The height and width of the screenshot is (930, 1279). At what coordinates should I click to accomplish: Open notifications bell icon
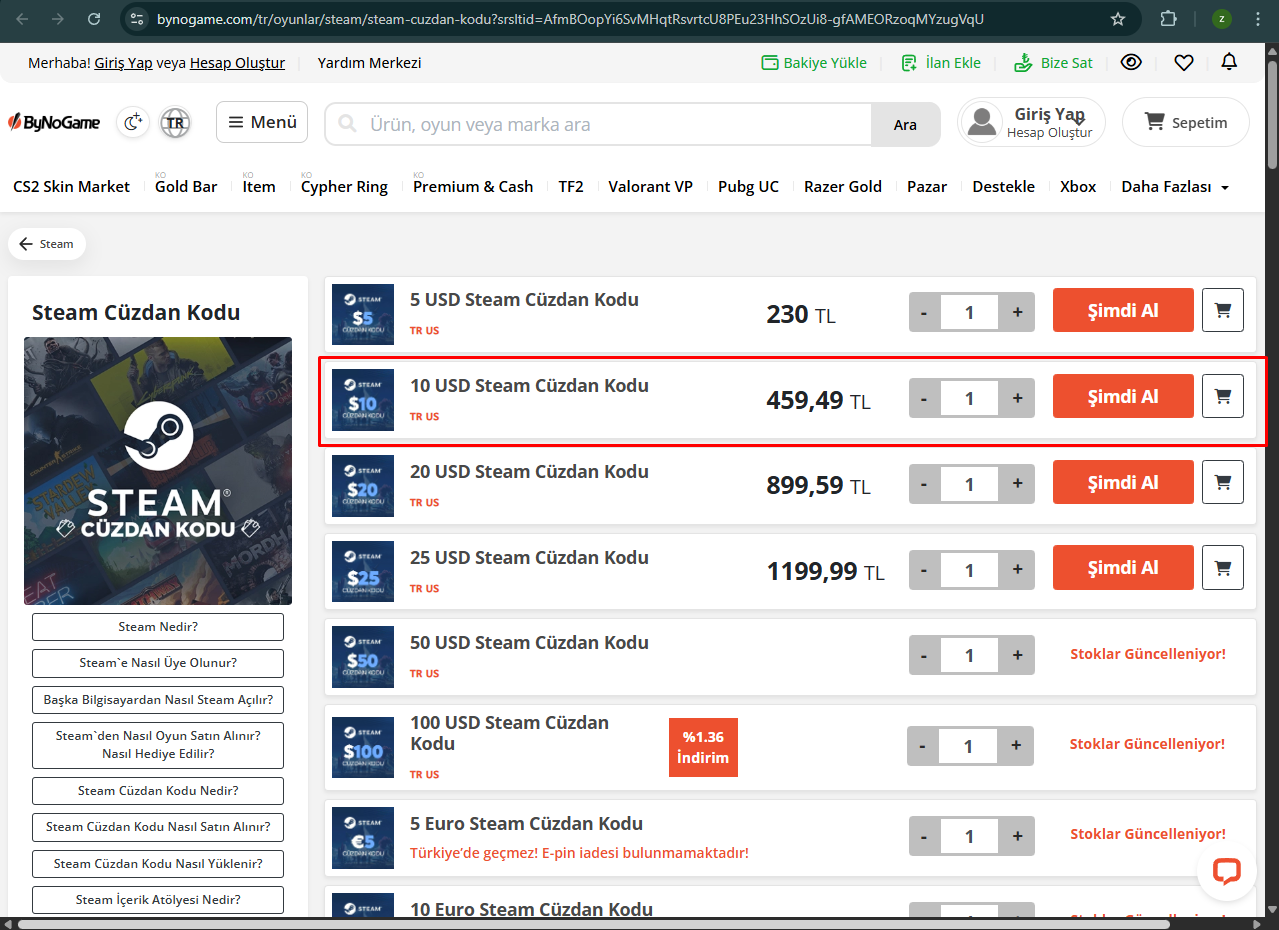point(1229,62)
